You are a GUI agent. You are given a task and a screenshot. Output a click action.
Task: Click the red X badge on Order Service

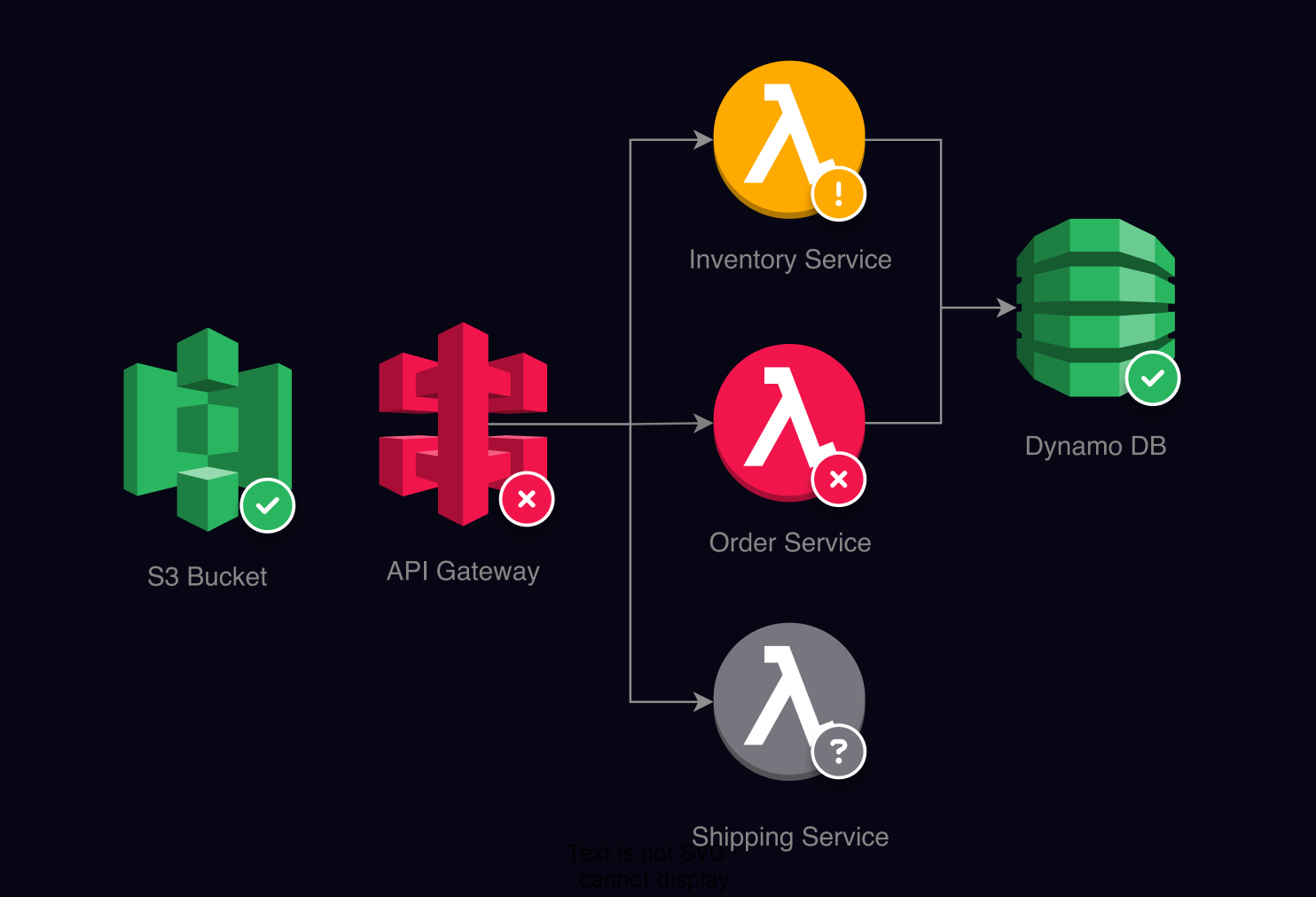tap(839, 480)
